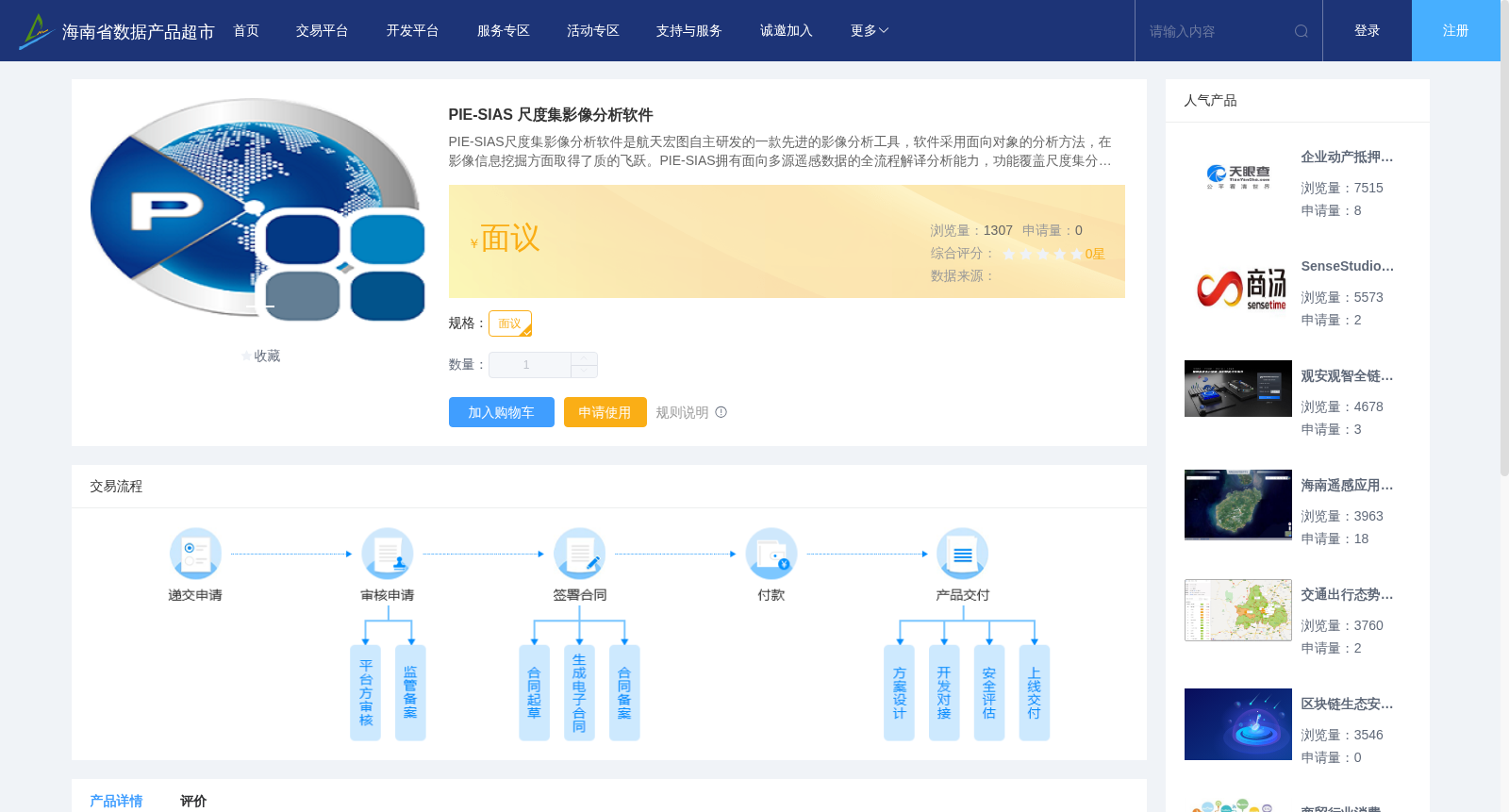Open the 海南遥感应用 map thumbnail
The height and width of the screenshot is (812, 1509).
point(1238,505)
